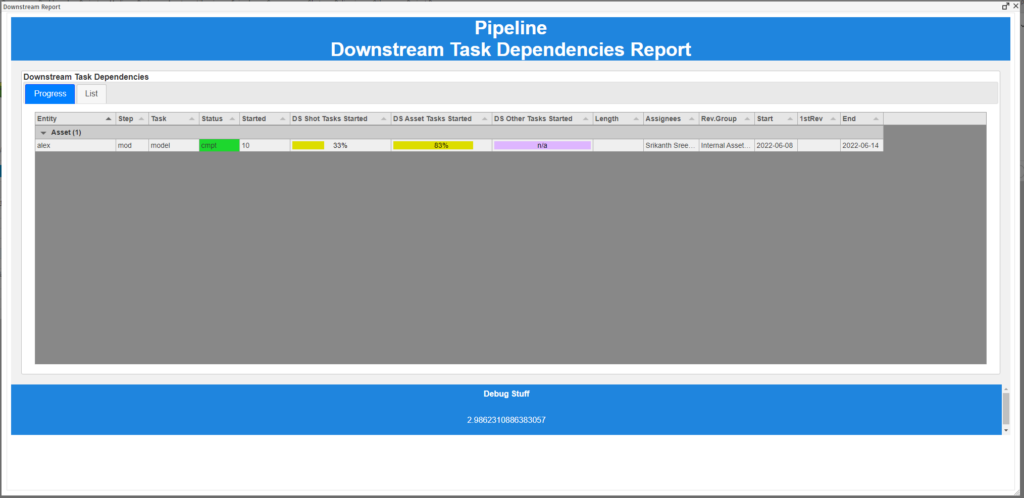
Task: Click the green cmpt status cell
Action: point(219,145)
